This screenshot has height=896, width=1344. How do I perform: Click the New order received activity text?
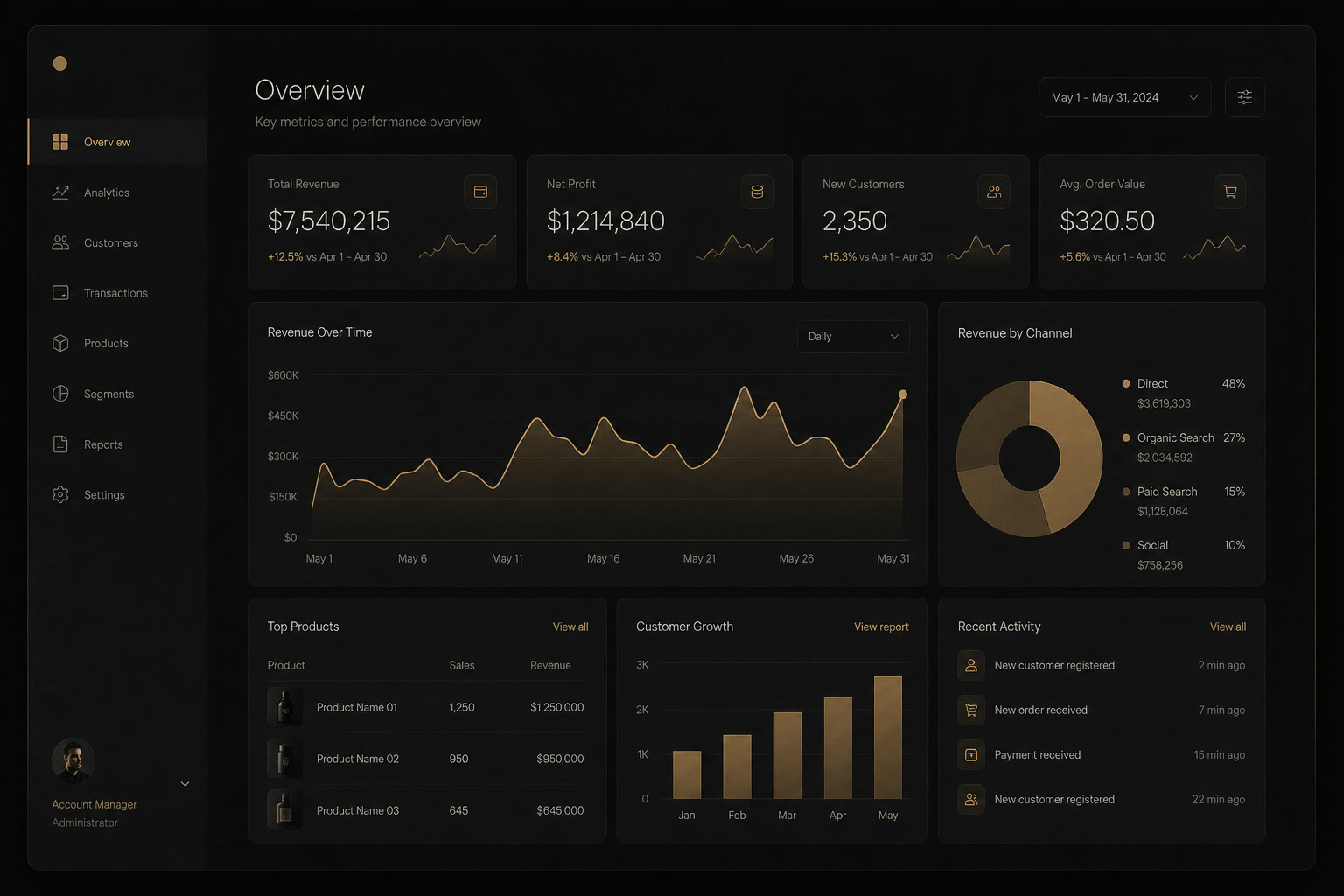[1041, 710]
